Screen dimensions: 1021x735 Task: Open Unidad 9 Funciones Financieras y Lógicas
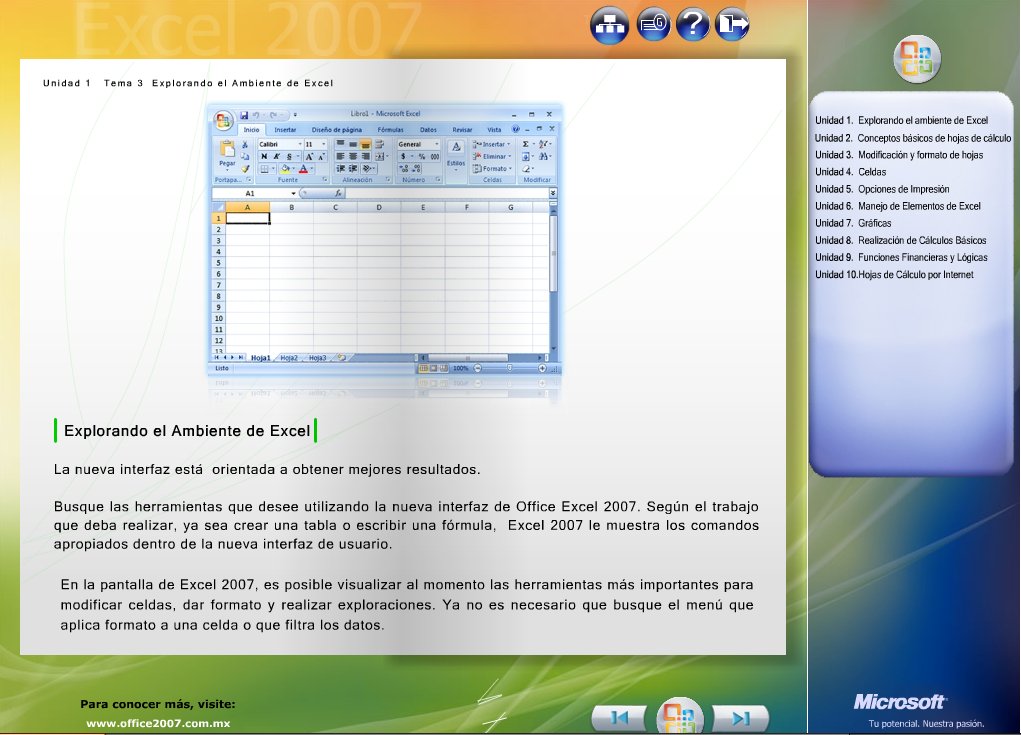[901, 257]
